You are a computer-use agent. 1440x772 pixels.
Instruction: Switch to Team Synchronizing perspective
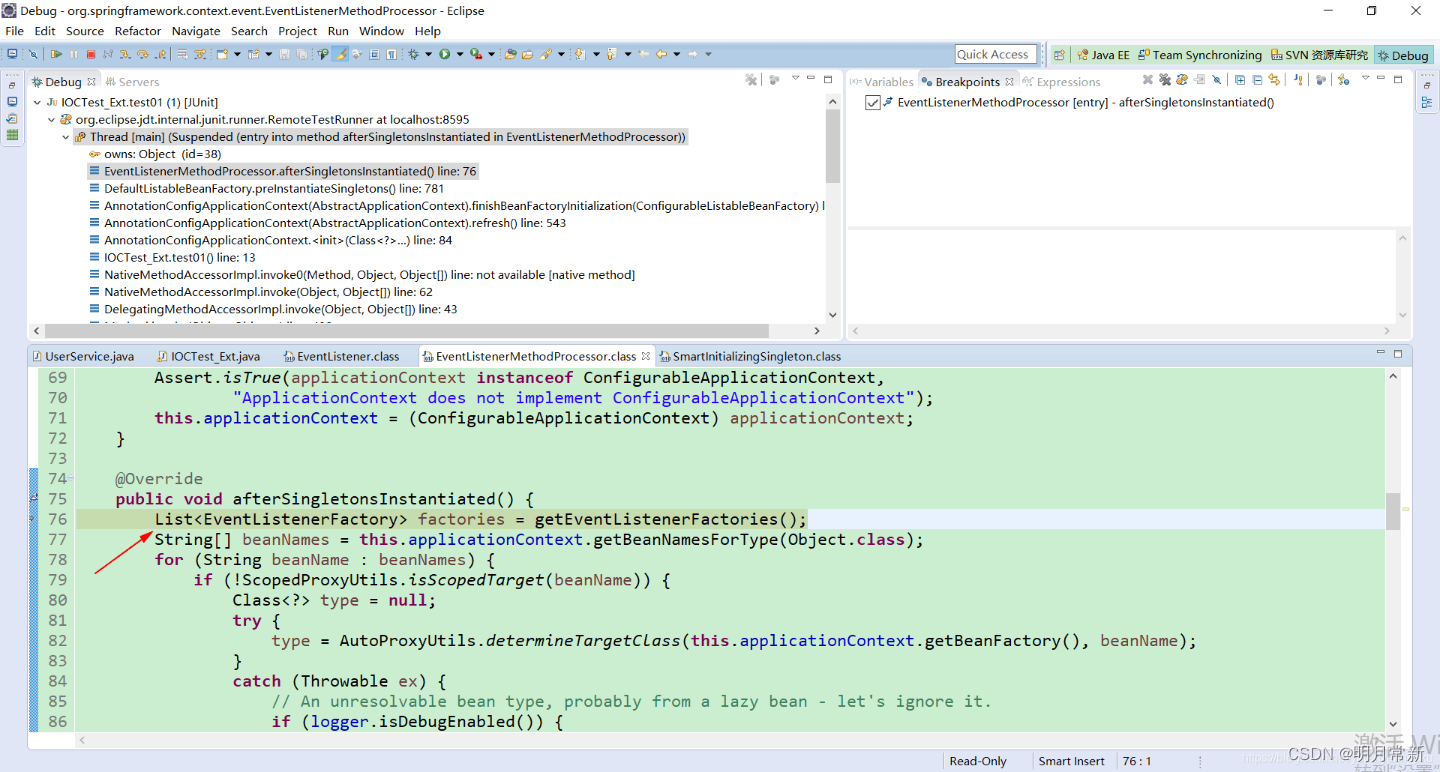tap(1199, 55)
